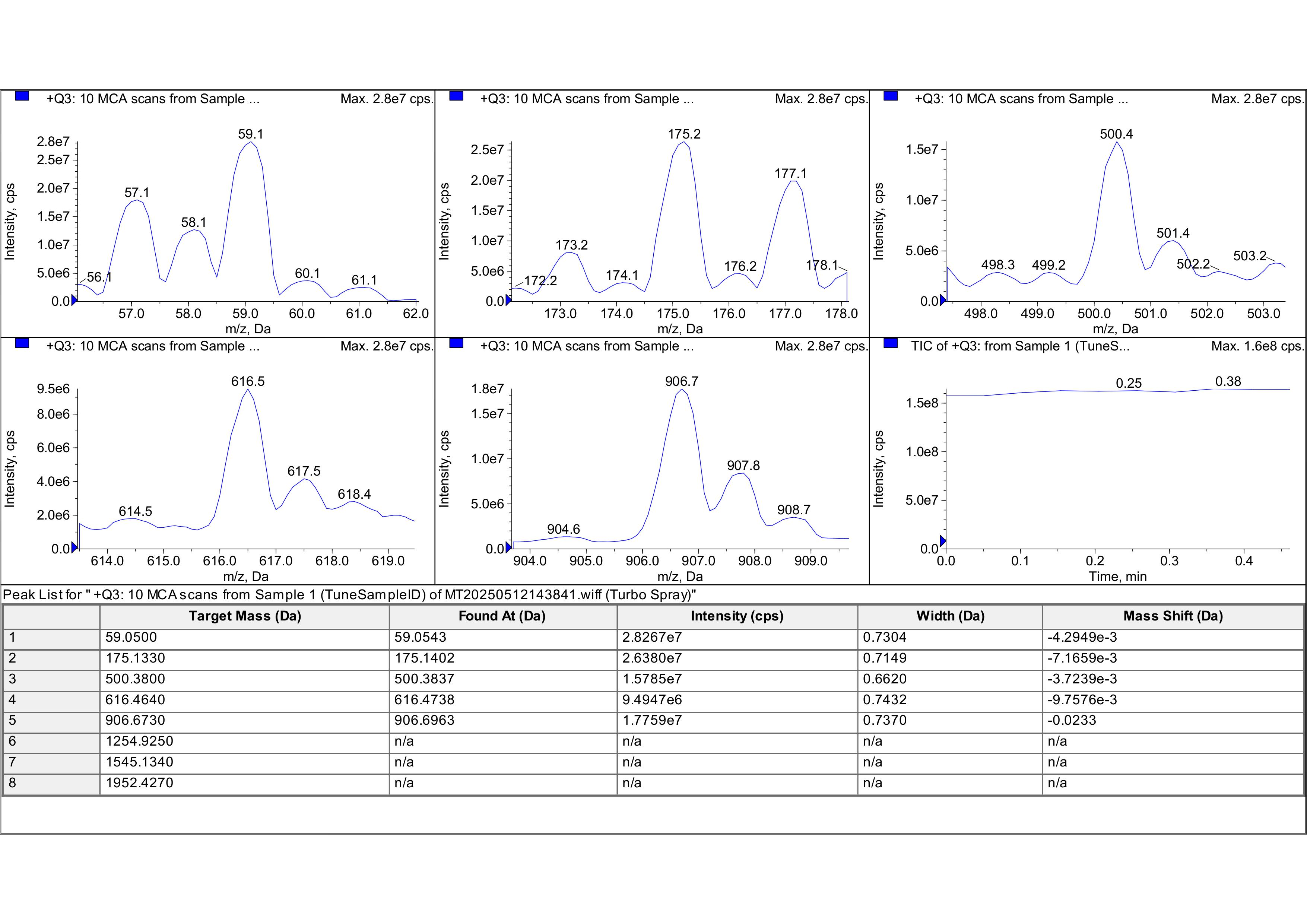Click blue triangle marker at 906.7 pane origin
Screen dimensions: 1307x924
pyautogui.click(x=508, y=547)
